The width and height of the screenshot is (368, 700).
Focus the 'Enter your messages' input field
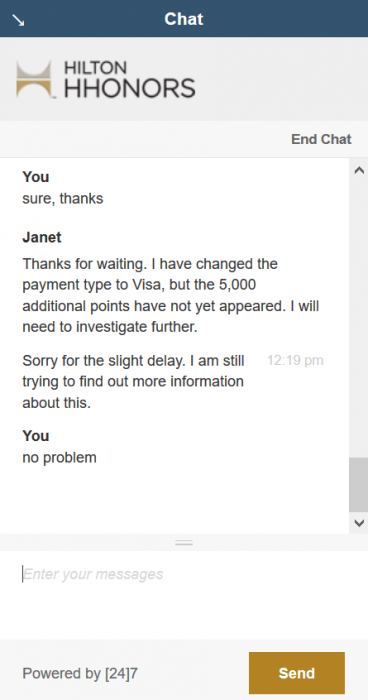pyautogui.click(x=184, y=595)
